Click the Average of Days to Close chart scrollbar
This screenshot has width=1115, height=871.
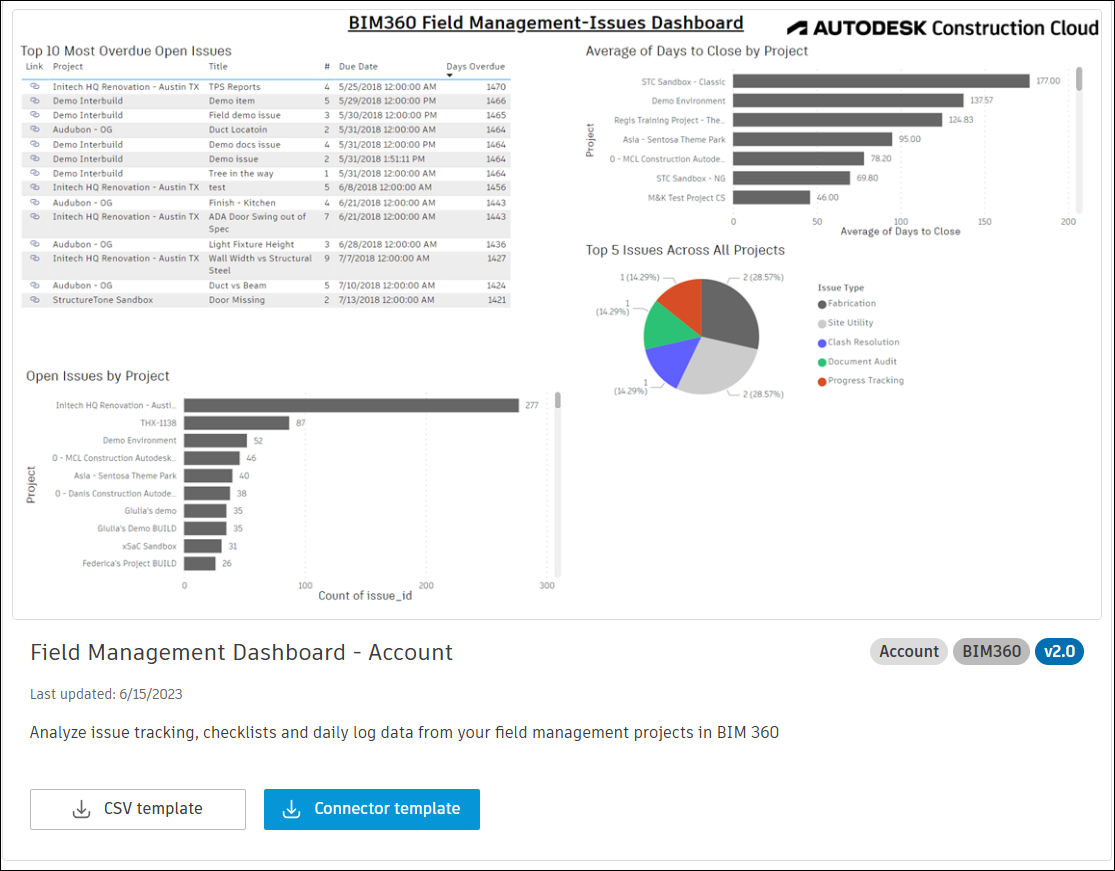click(x=1079, y=79)
